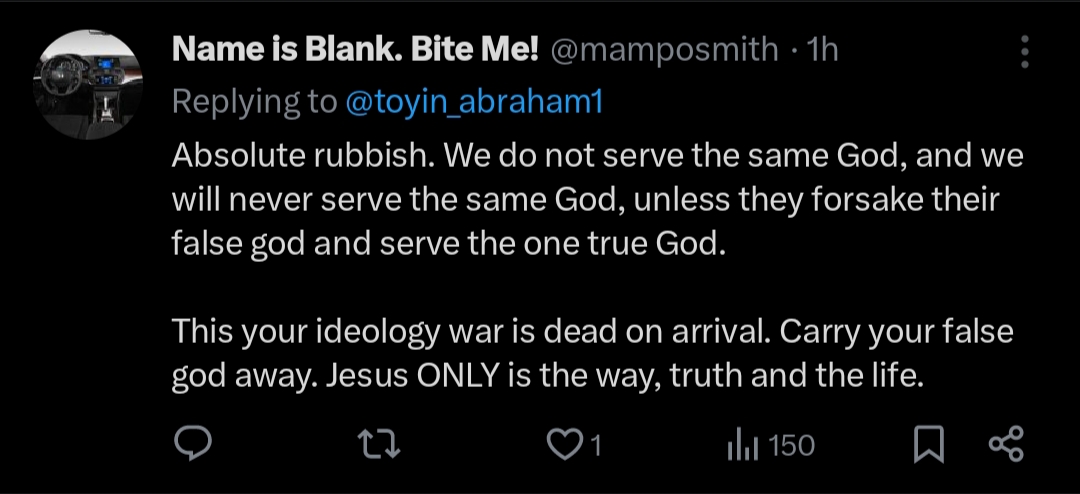Like the tweet with the heart icon
1080x494 pixels.
(x=566, y=444)
